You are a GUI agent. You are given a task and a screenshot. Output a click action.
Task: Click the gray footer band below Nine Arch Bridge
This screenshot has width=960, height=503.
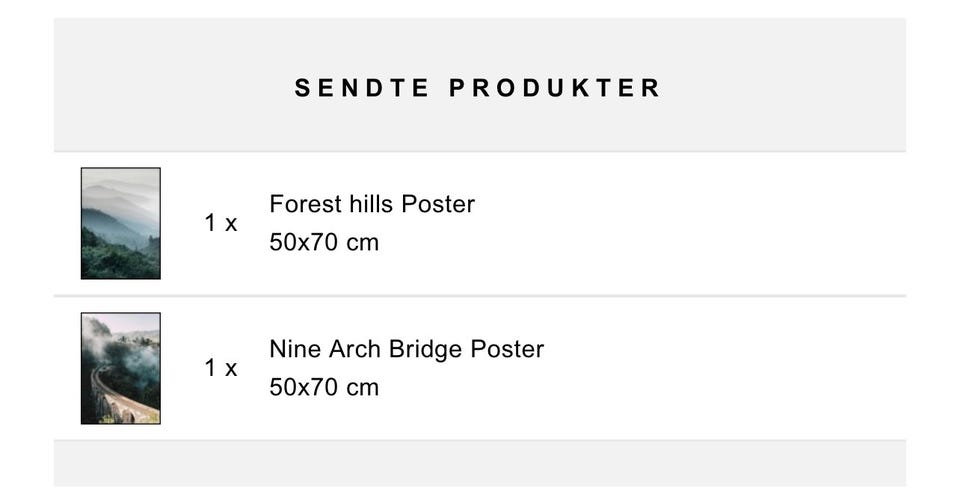480,464
